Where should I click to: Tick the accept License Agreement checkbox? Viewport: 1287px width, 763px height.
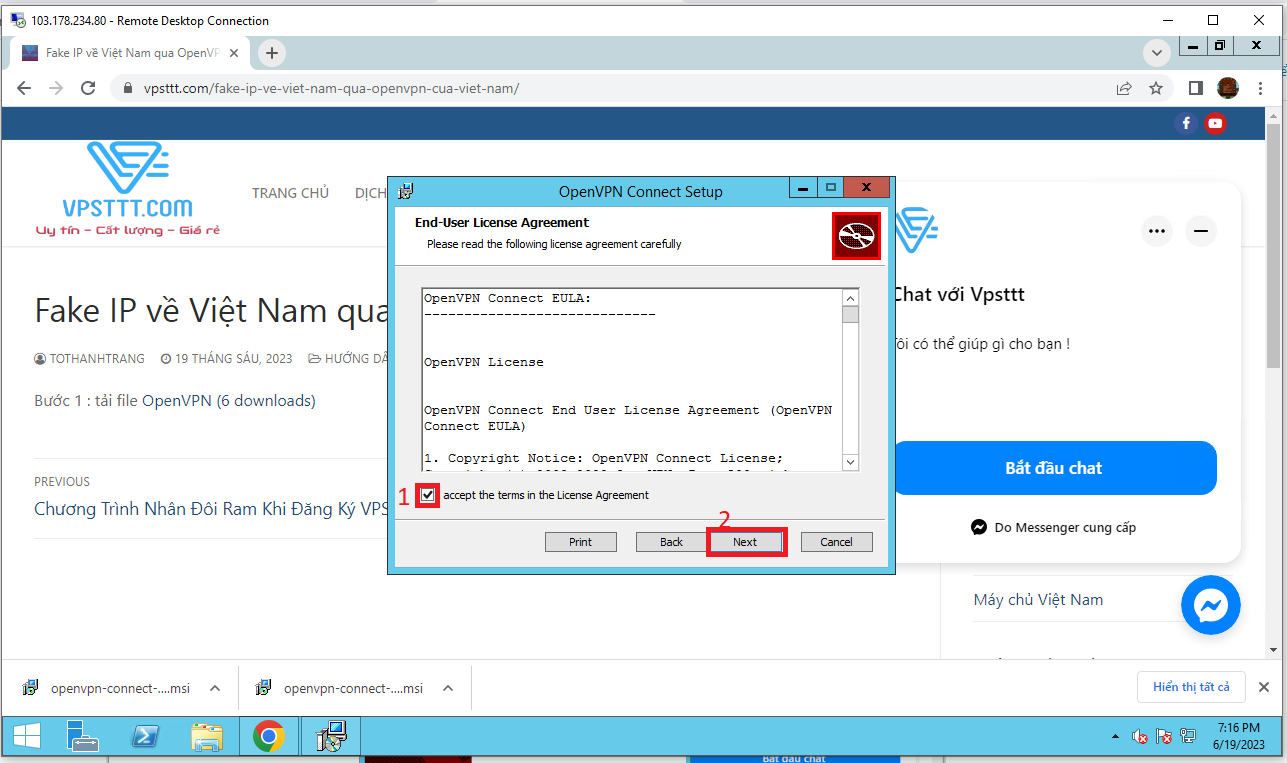[x=428, y=495]
